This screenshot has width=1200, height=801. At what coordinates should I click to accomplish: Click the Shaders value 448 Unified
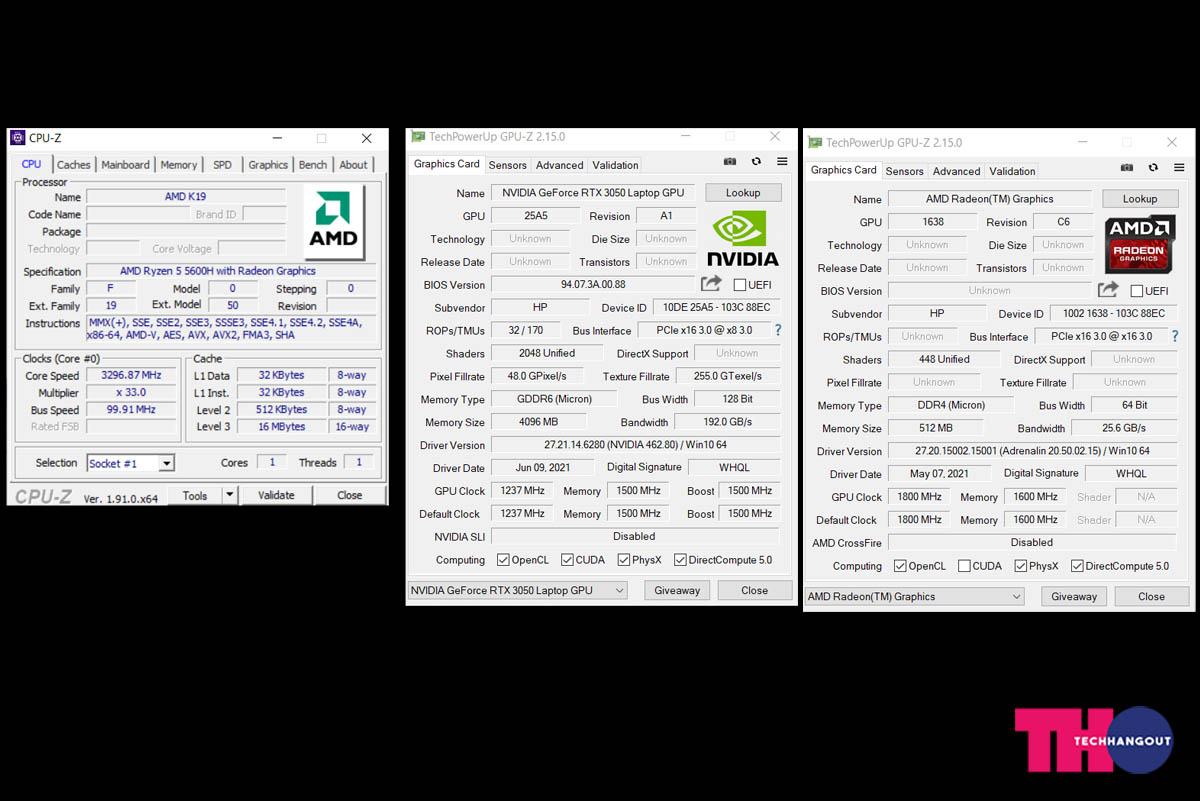pos(944,359)
